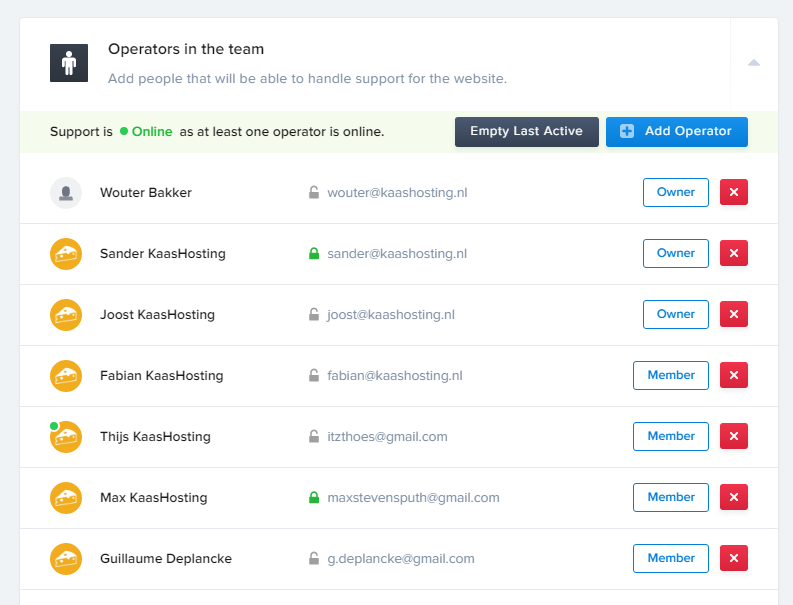Delete operator Guillaume Deplancke
This screenshot has height=605, width=793.
pyautogui.click(x=734, y=559)
